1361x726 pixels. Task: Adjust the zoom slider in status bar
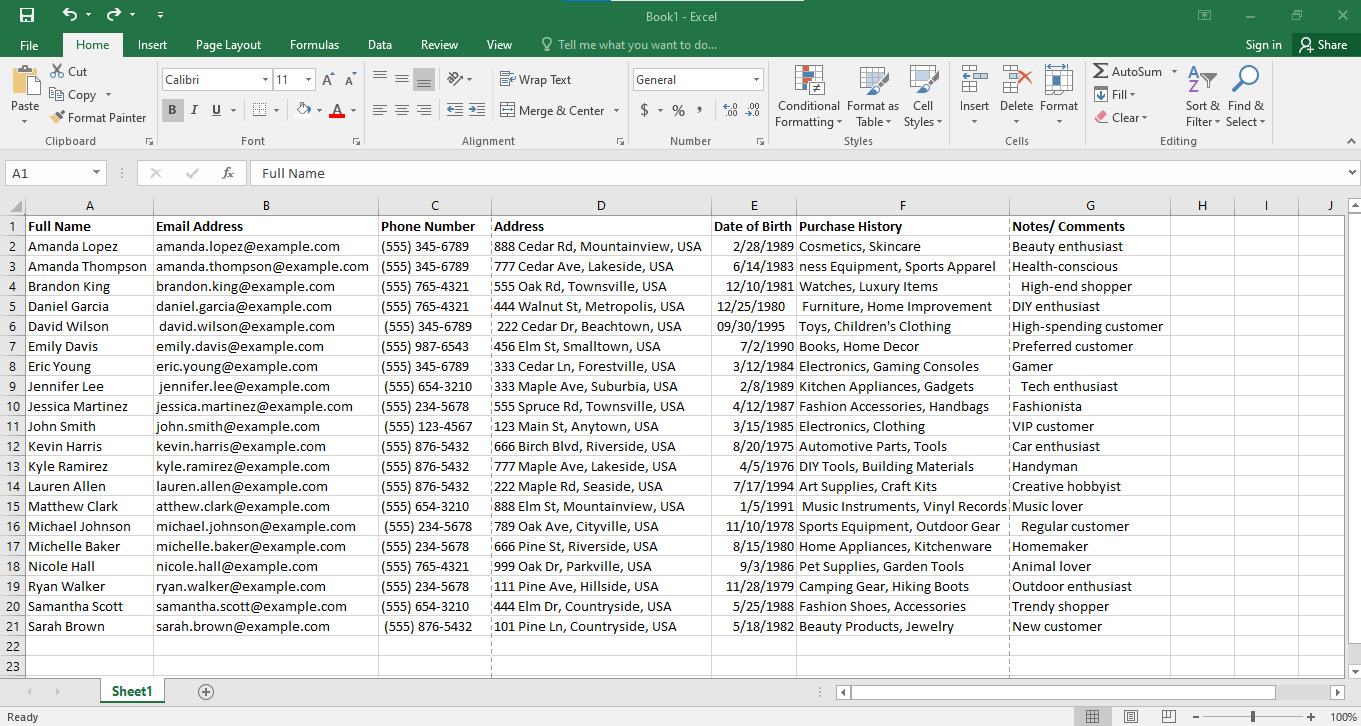click(1253, 717)
